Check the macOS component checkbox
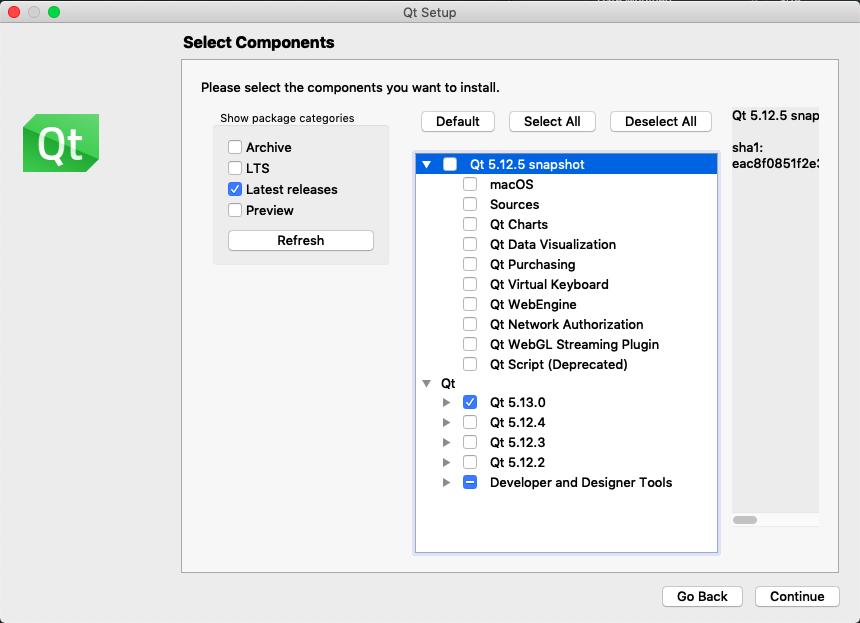This screenshot has width=860, height=623. point(470,184)
